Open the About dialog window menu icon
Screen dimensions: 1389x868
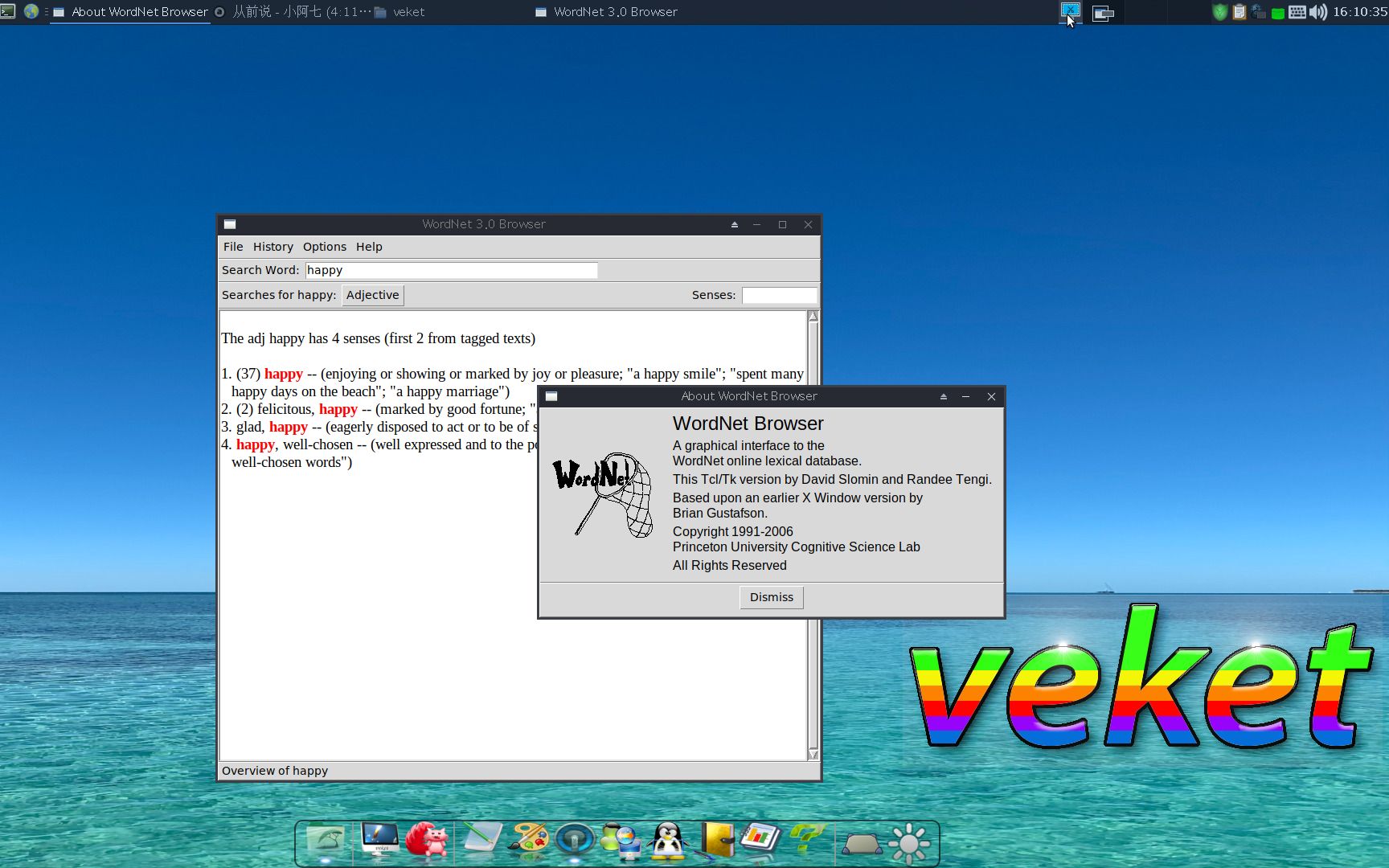click(x=551, y=396)
